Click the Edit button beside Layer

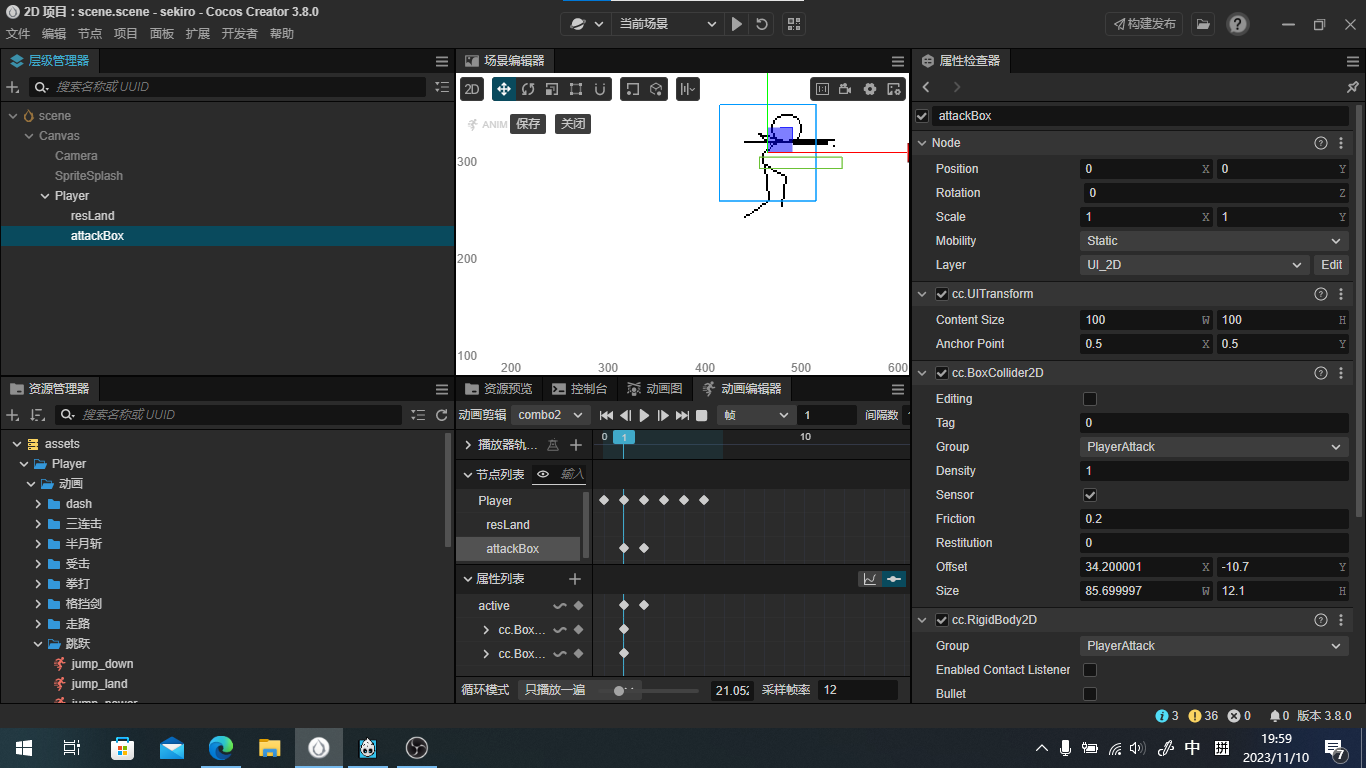pyautogui.click(x=1332, y=265)
